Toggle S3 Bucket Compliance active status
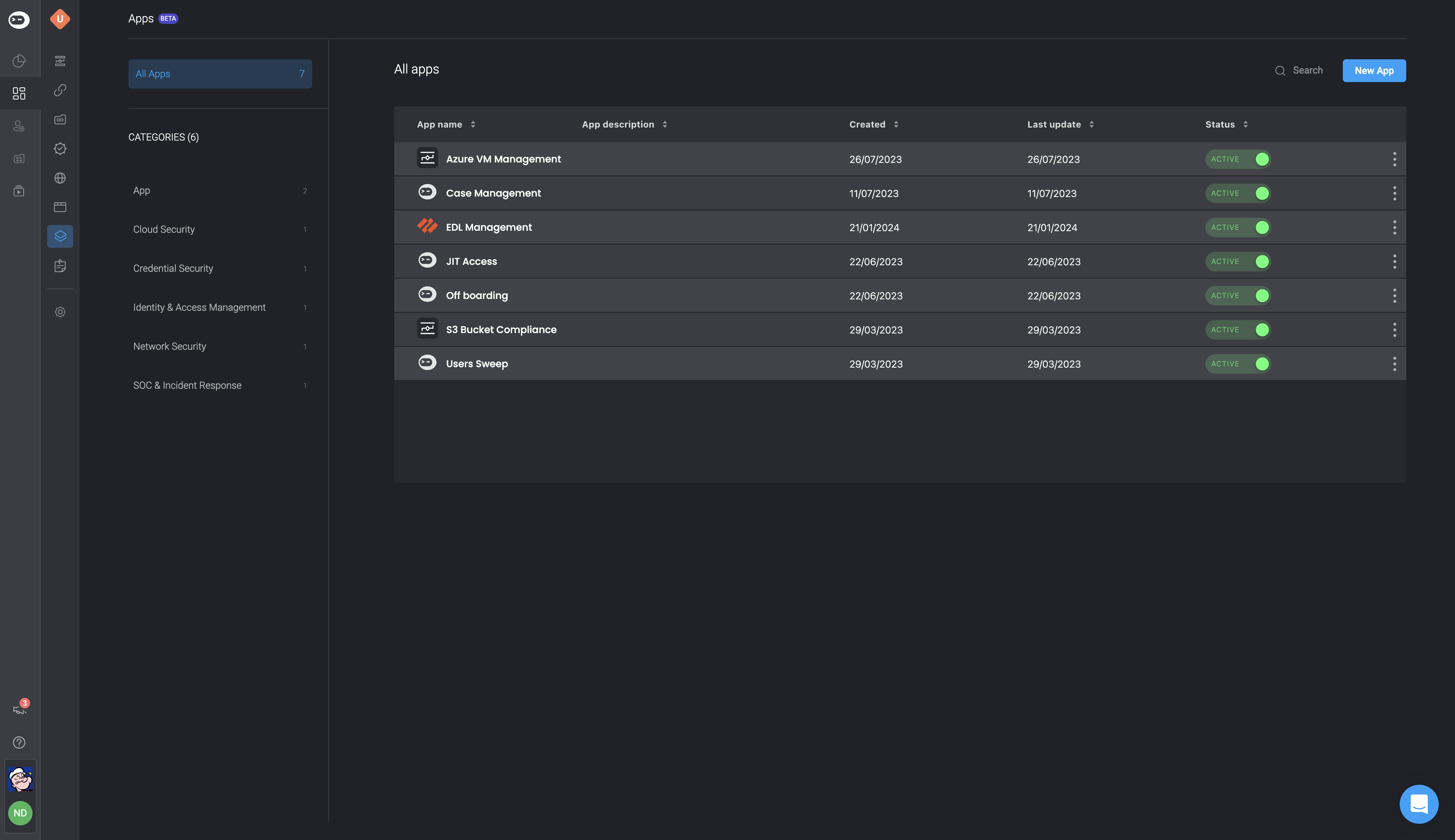Viewport: 1455px width, 840px height. (1238, 330)
